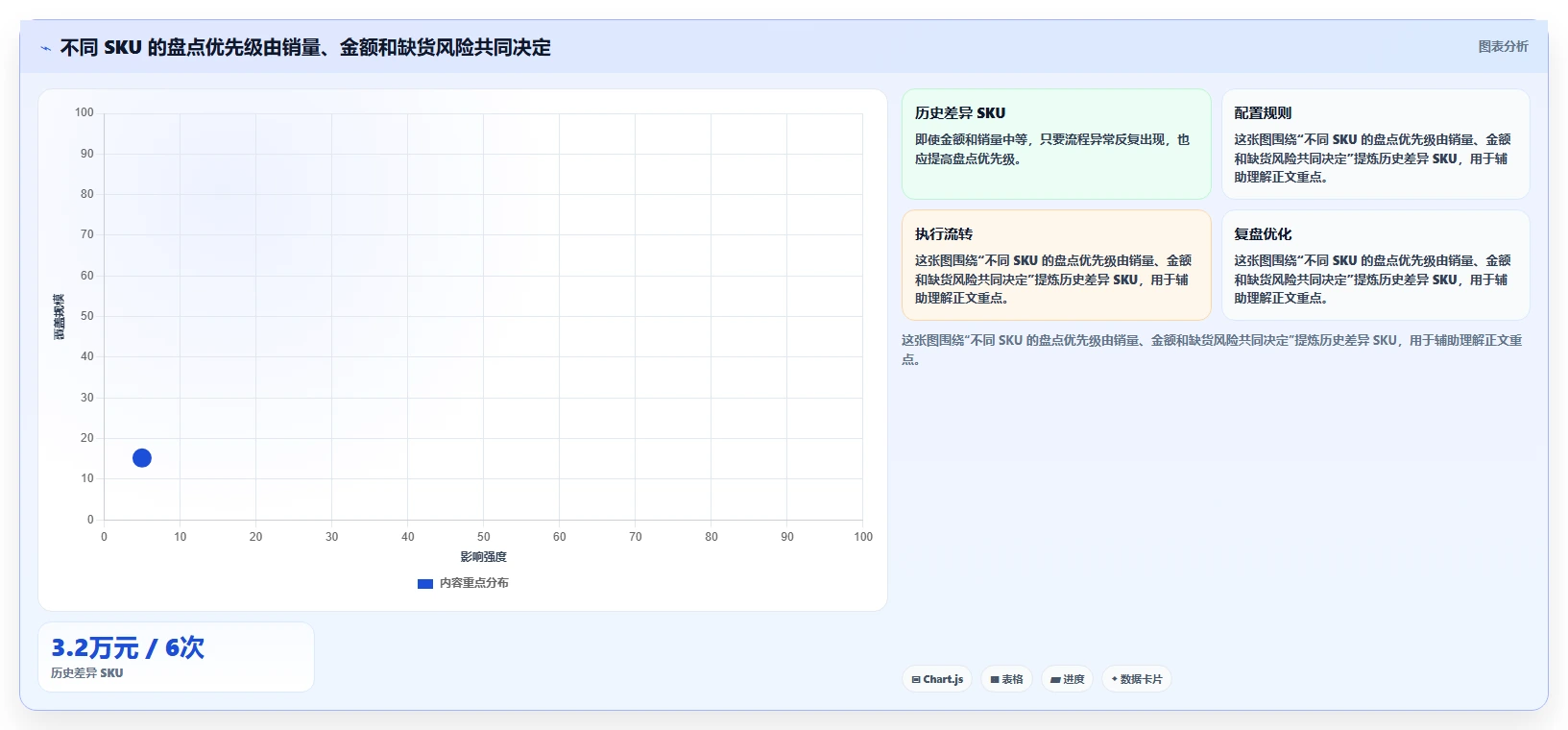
Task: Click the 进度 tag icon
Action: (x=1055, y=679)
